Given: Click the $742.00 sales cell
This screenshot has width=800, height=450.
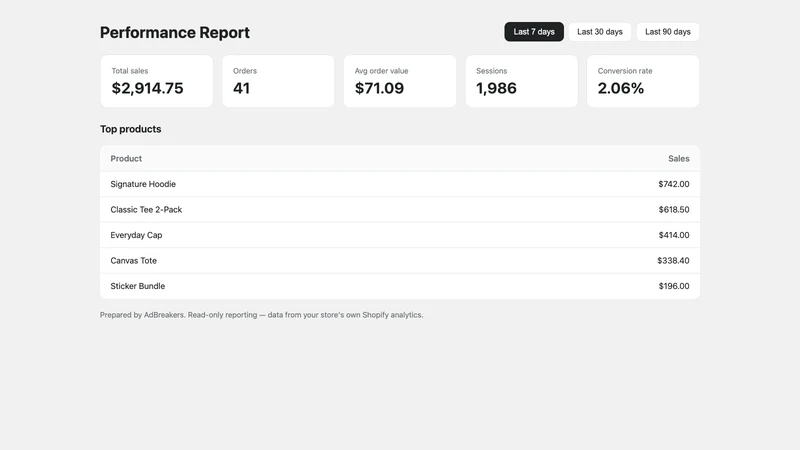Looking at the screenshot, I should [673, 184].
